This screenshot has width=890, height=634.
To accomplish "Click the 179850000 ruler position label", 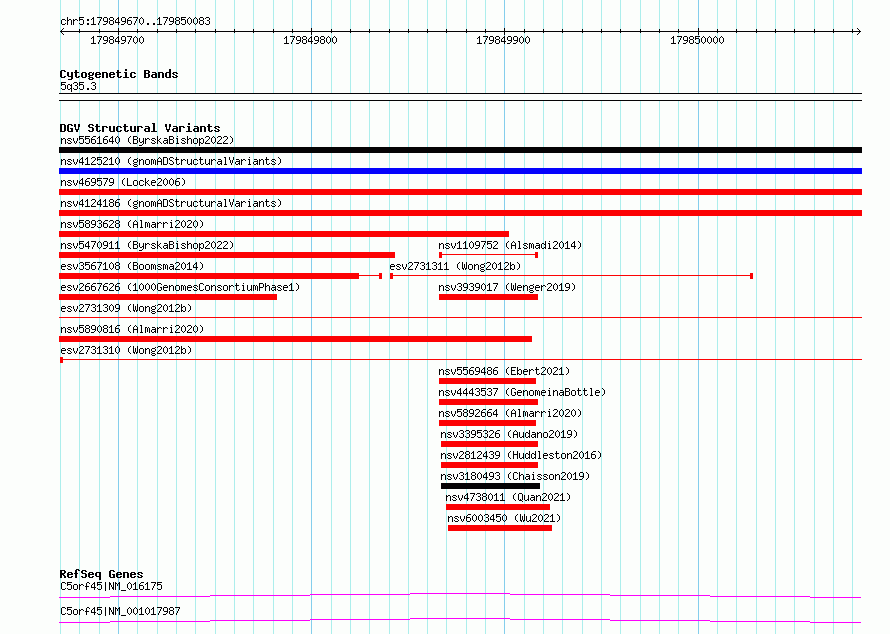I will [697, 40].
